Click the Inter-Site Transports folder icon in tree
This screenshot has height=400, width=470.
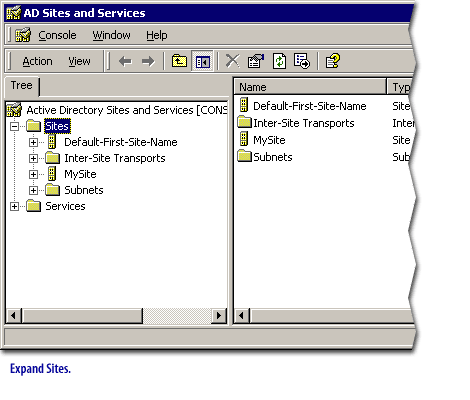click(52, 158)
